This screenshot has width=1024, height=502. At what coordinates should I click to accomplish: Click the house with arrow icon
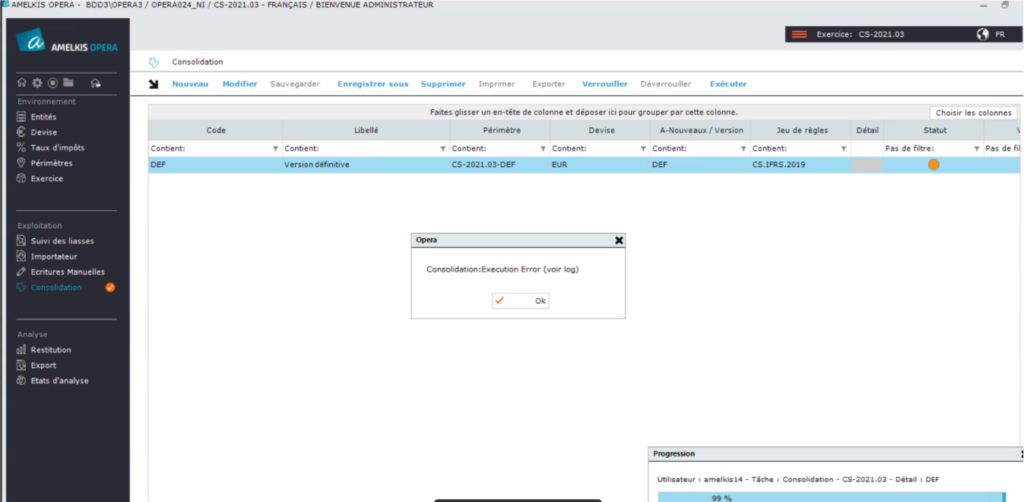point(95,83)
